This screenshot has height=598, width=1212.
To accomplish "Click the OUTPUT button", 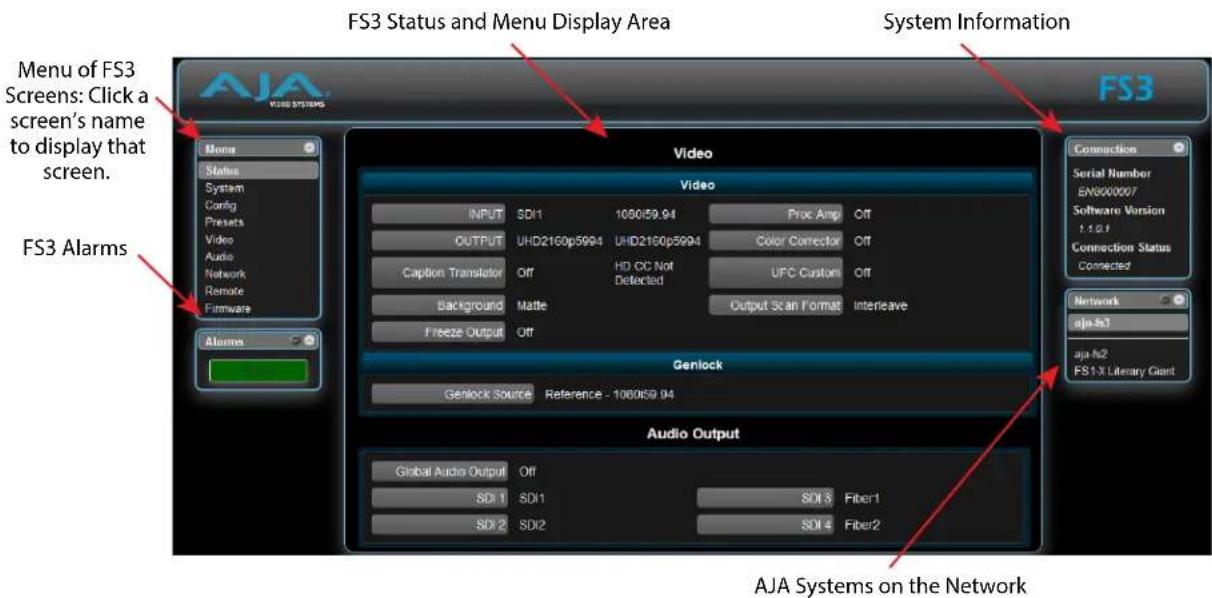I will point(439,241).
